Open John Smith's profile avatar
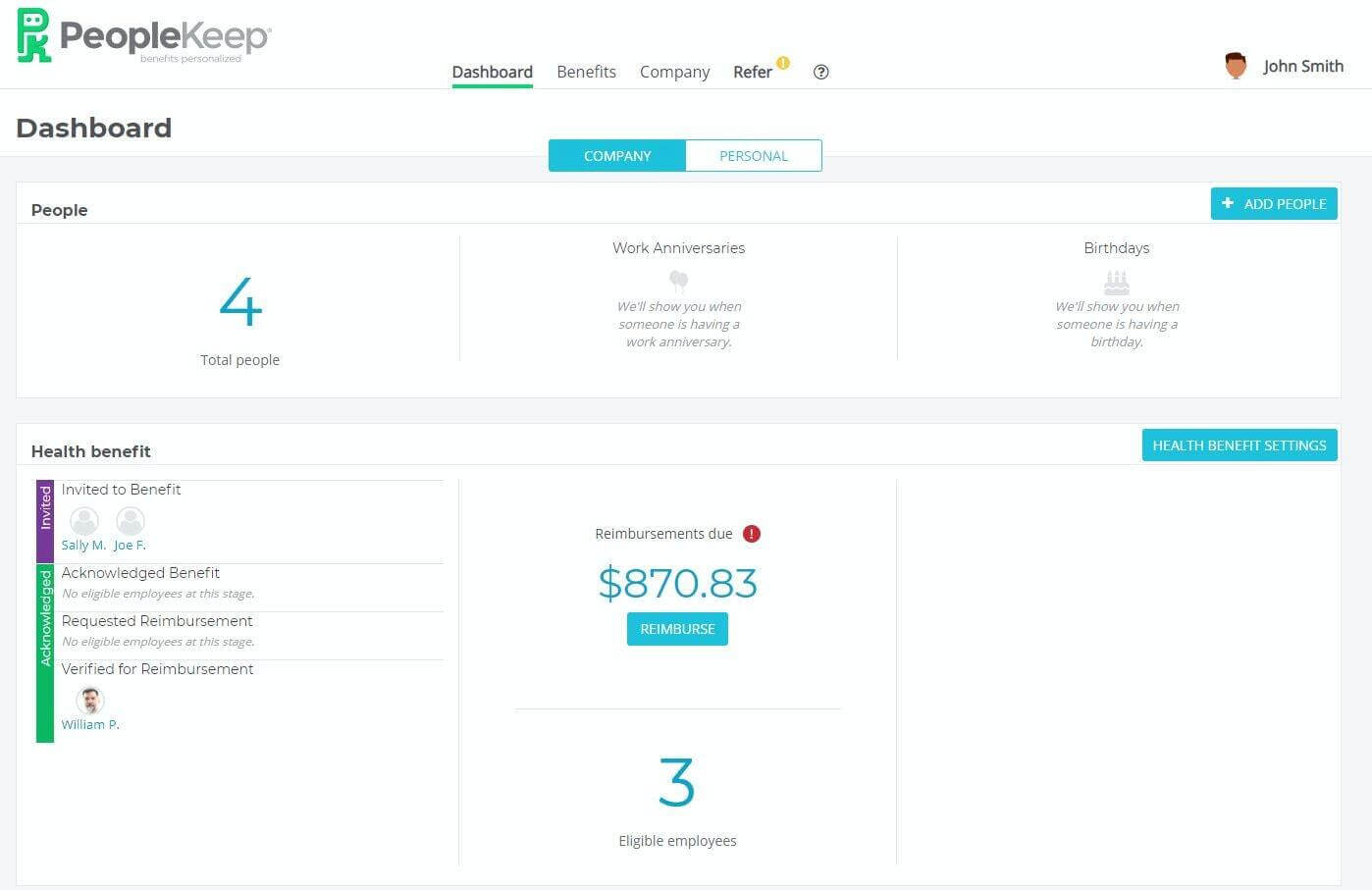 pos(1236,66)
